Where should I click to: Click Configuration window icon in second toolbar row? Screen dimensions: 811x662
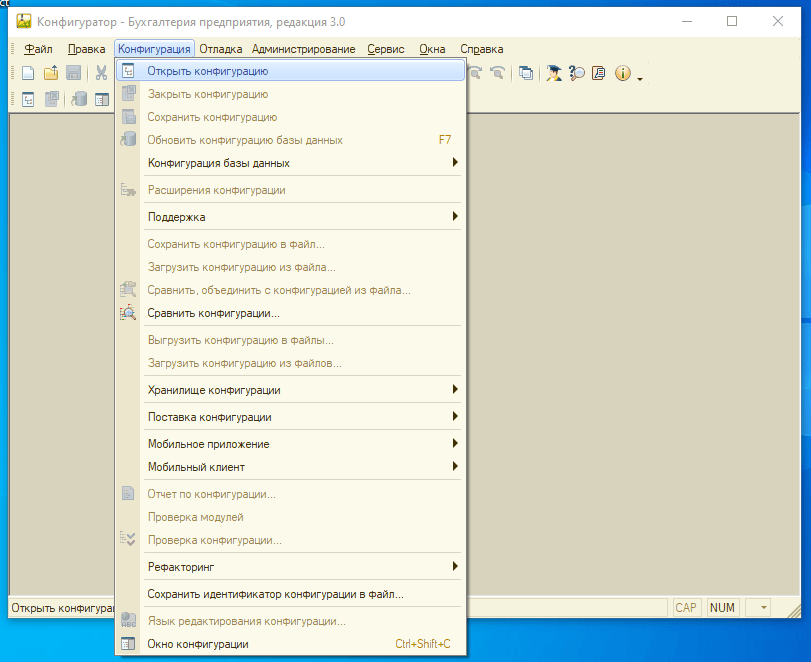point(101,99)
